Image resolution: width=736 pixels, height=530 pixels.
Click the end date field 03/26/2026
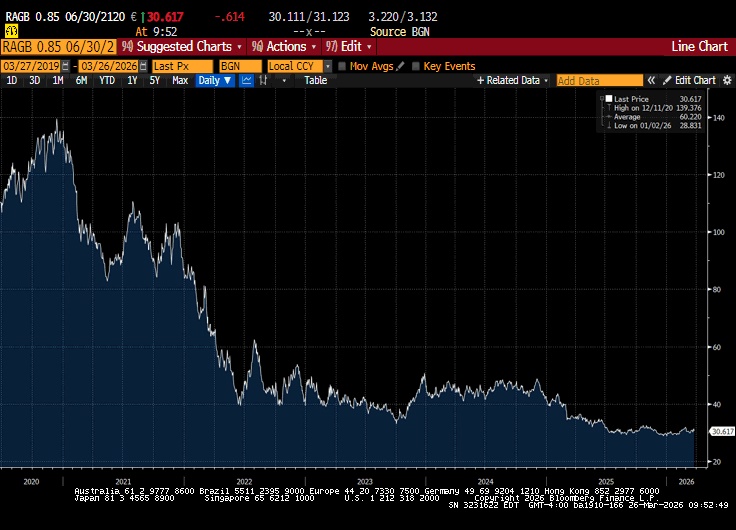click(108, 66)
